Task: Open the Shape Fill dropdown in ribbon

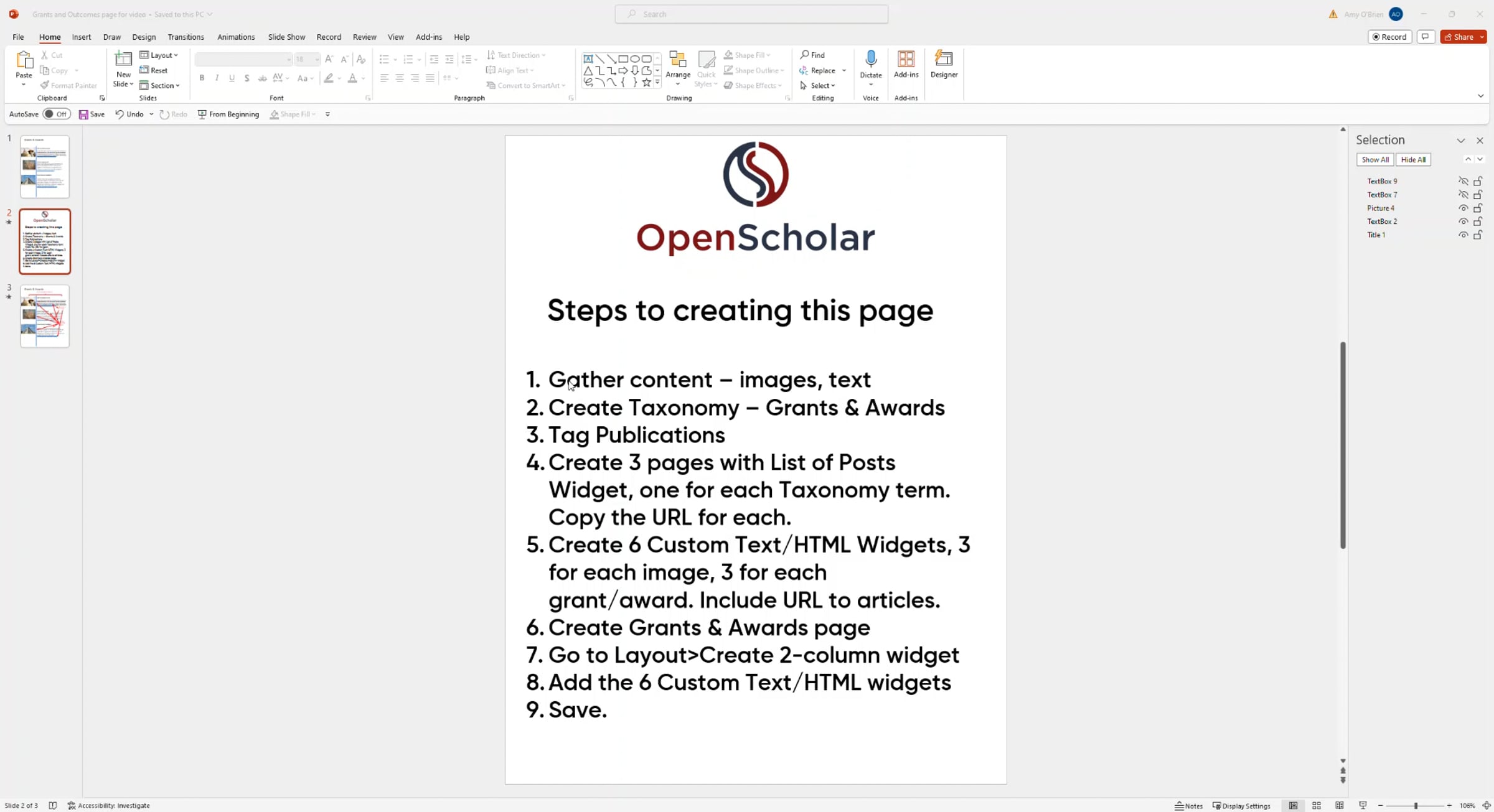Action: point(747,55)
